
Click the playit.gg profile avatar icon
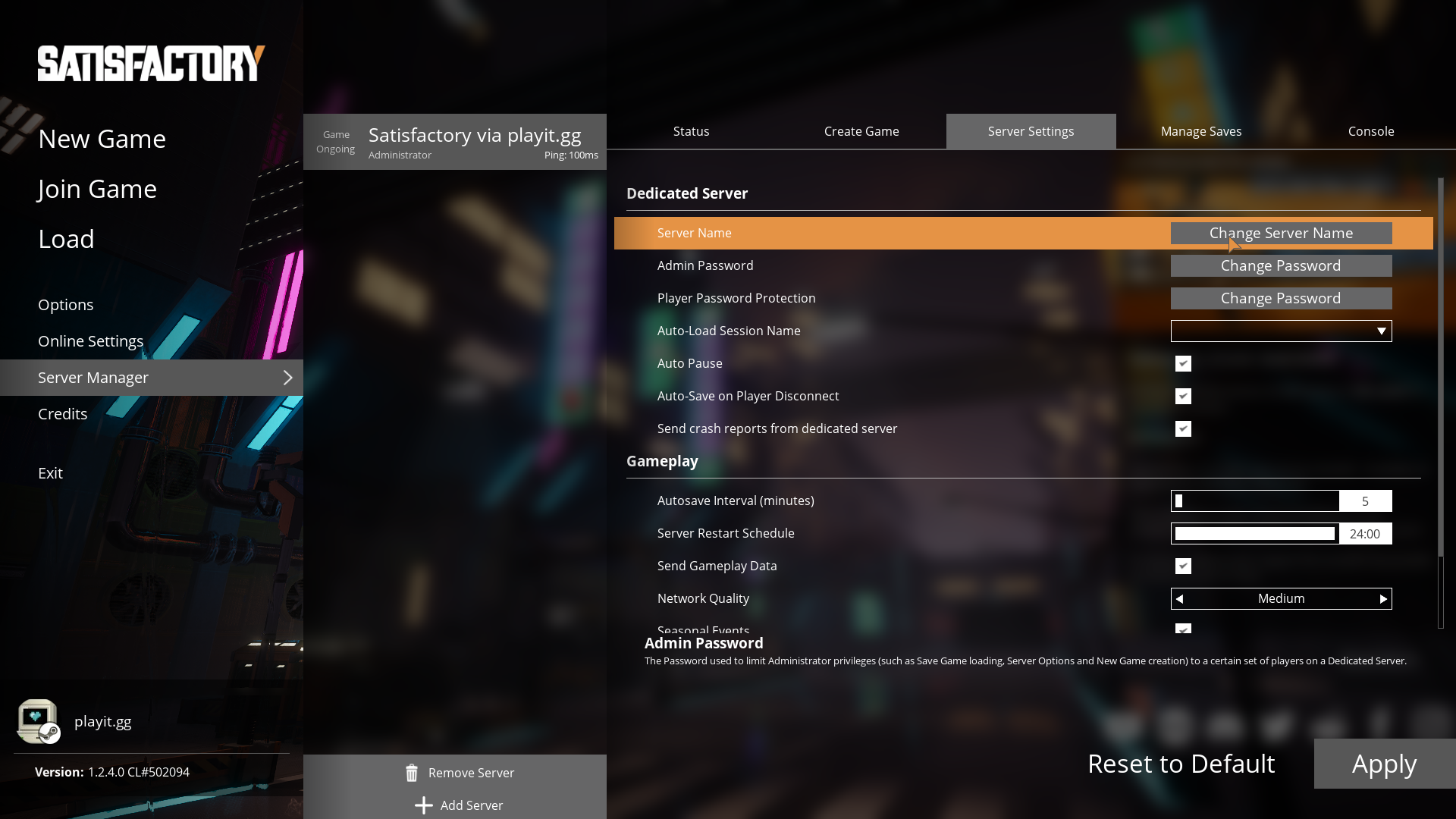[x=39, y=721]
